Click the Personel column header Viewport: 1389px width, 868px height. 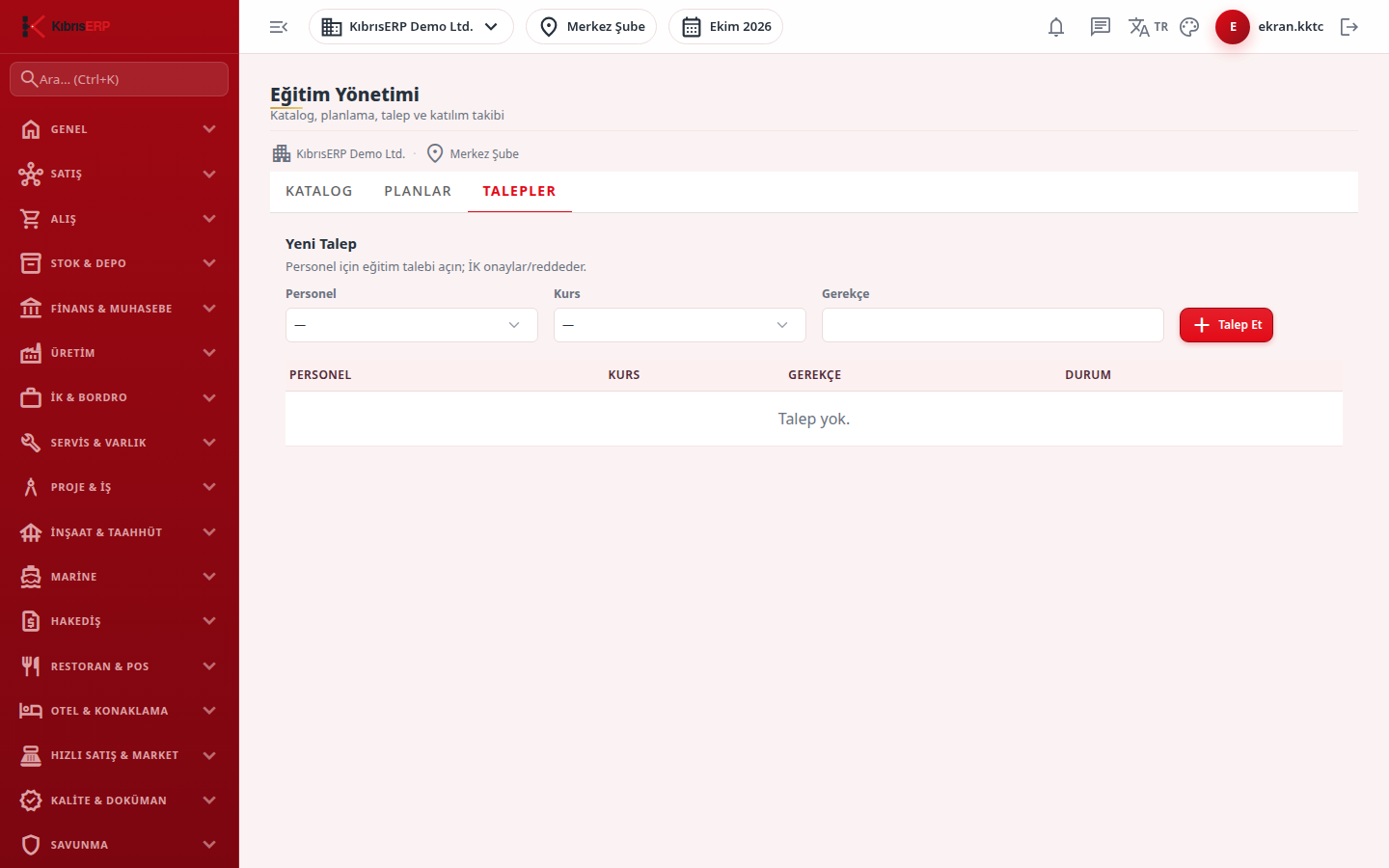pos(320,375)
